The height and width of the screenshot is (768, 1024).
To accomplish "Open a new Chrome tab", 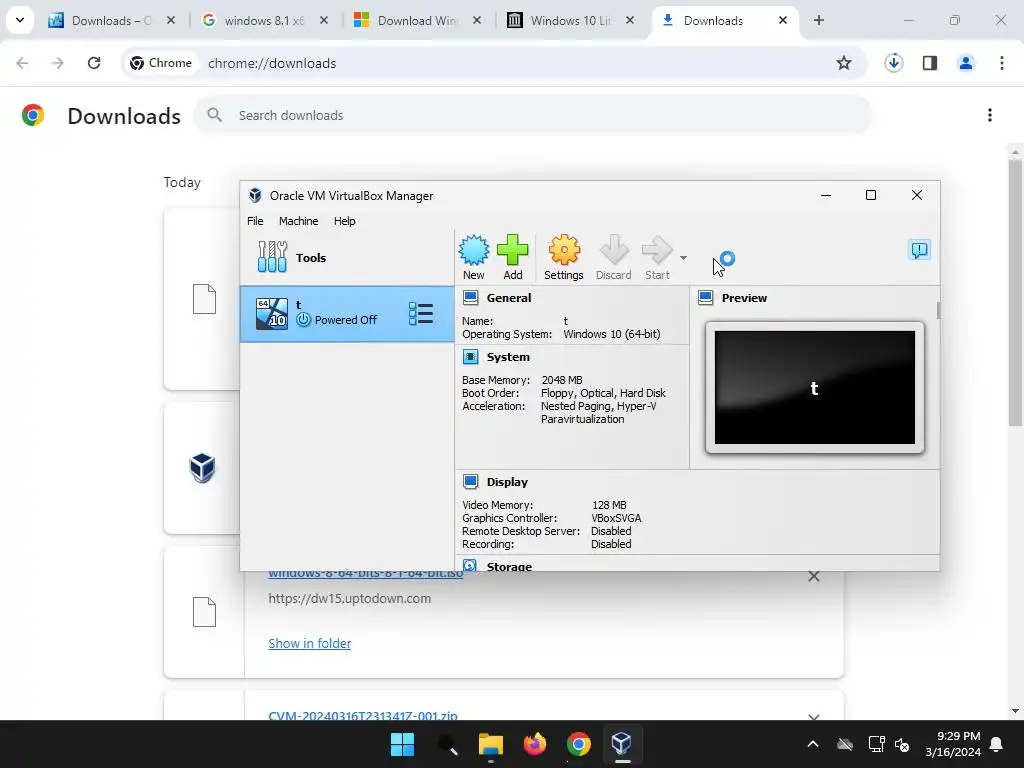I will click(819, 20).
